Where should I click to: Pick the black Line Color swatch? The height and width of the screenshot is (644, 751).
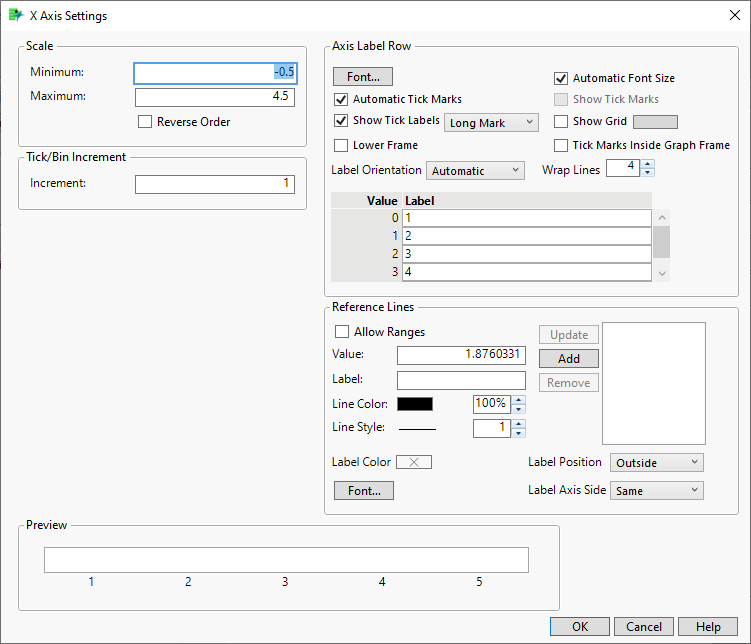(415, 404)
